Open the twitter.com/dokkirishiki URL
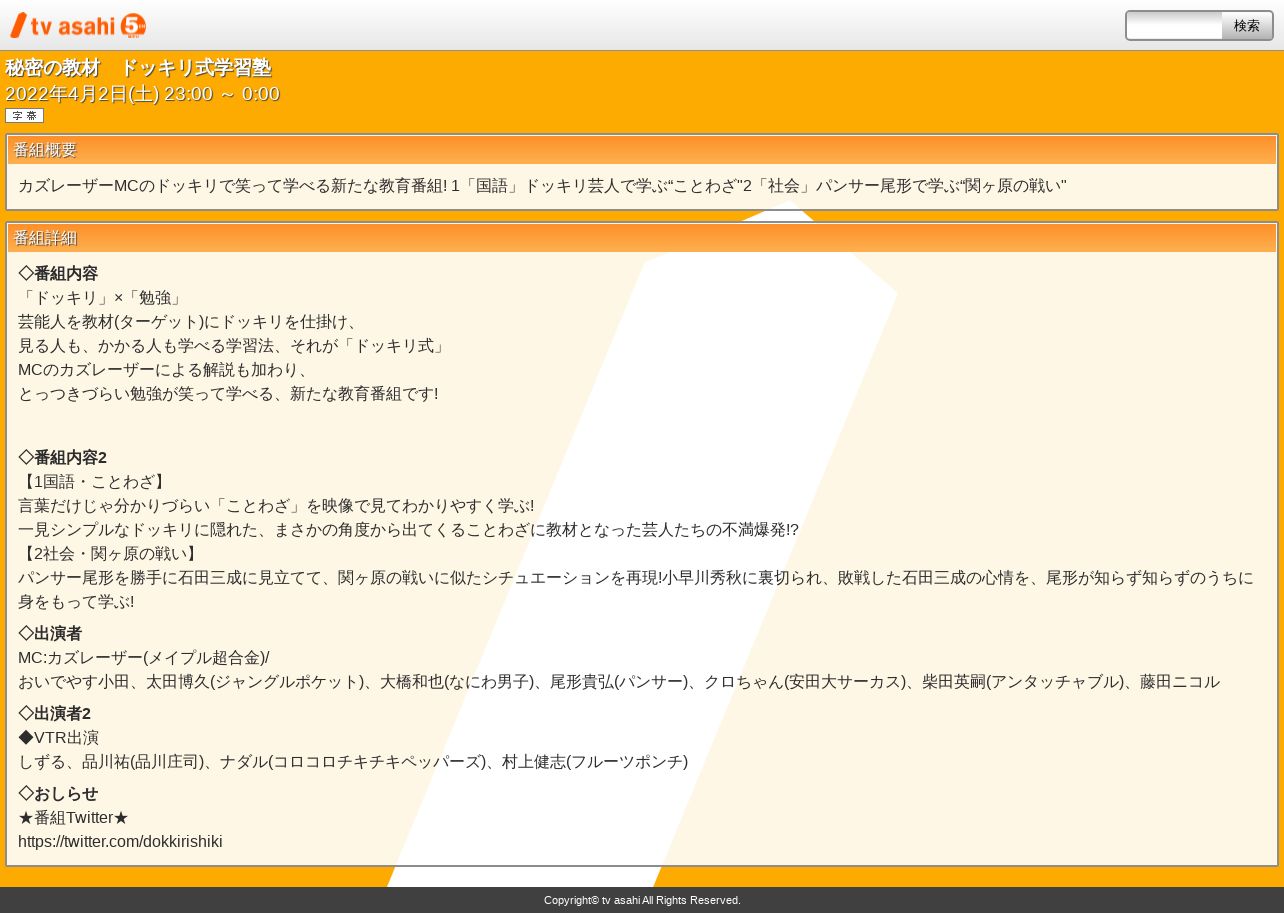This screenshot has height=913, width=1284. [120, 842]
